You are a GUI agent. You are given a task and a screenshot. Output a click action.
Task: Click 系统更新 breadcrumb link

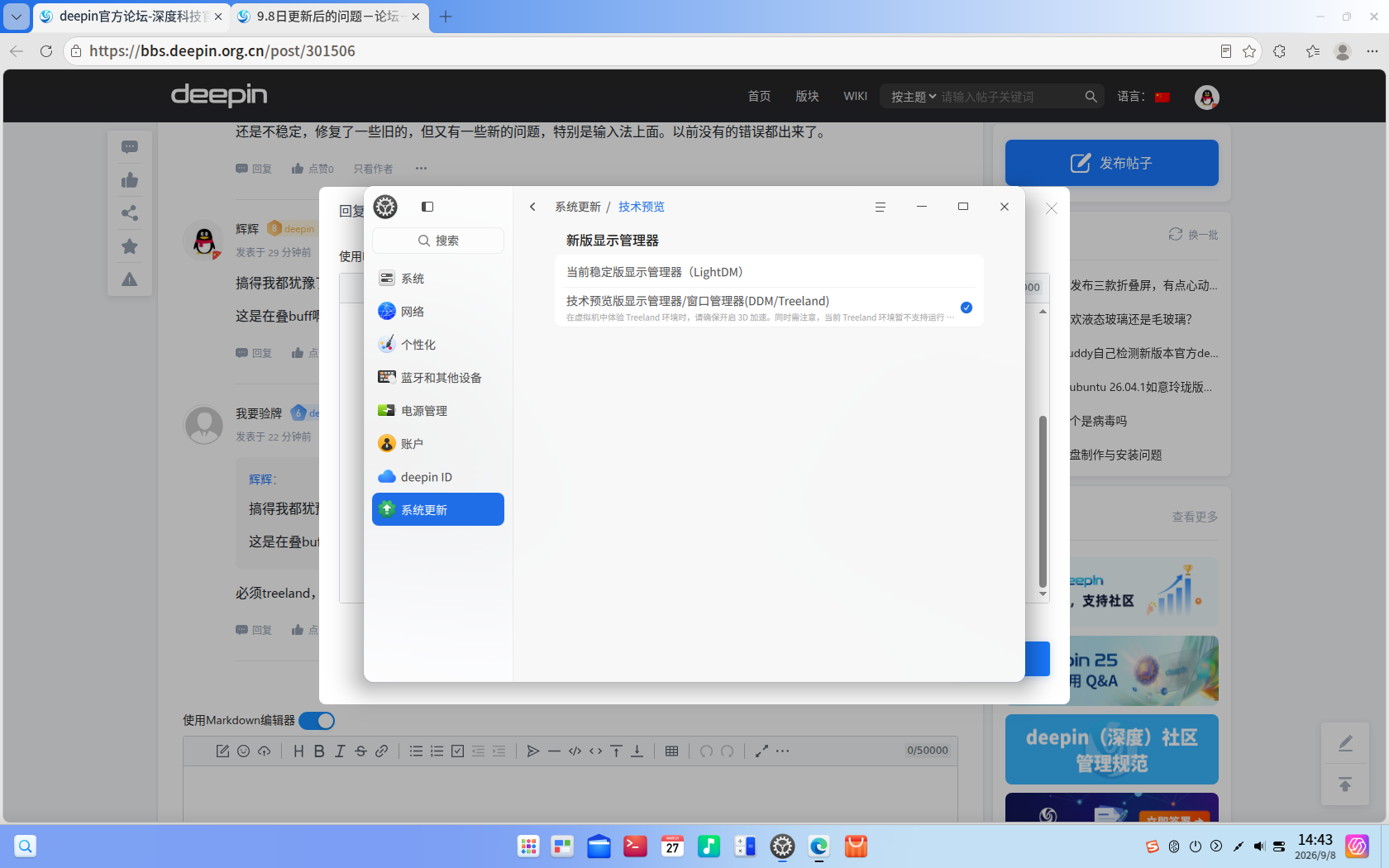[578, 207]
